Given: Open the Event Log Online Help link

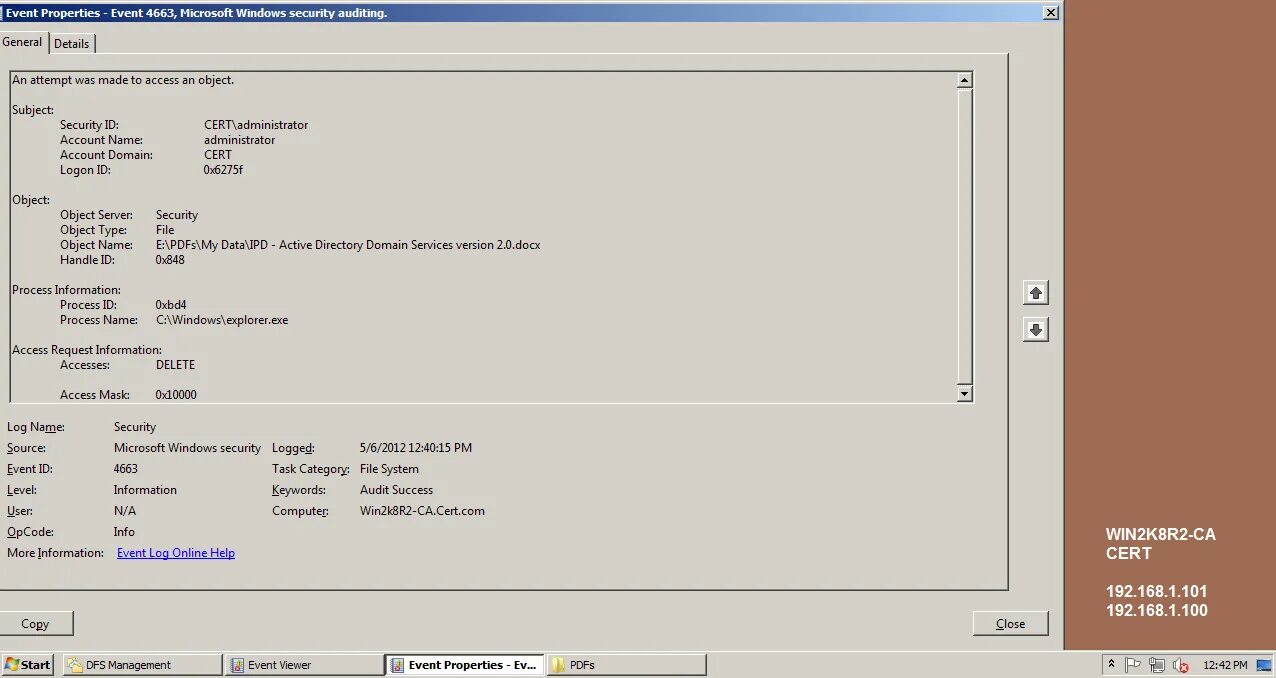Looking at the screenshot, I should coord(175,552).
